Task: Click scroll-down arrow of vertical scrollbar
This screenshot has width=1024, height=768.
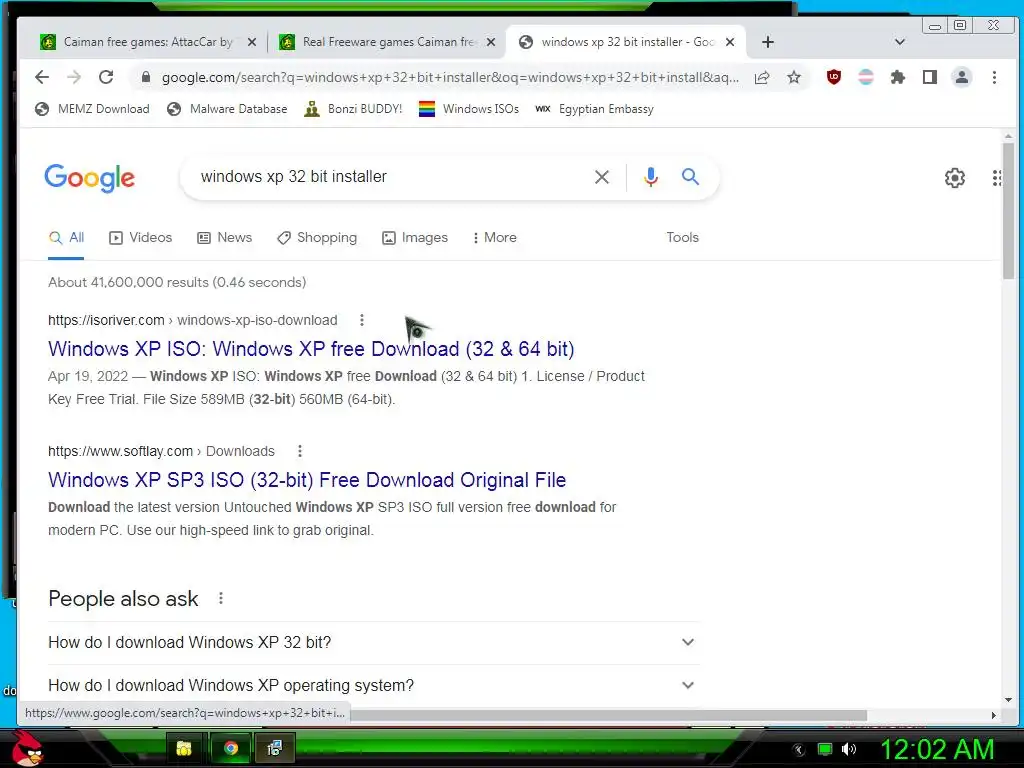Action: 1008,699
